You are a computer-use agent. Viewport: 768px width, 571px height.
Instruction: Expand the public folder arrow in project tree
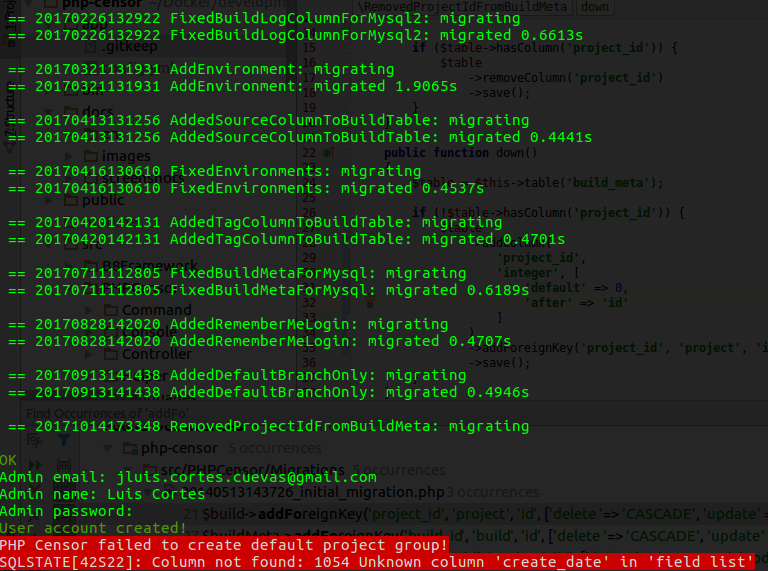[48, 200]
